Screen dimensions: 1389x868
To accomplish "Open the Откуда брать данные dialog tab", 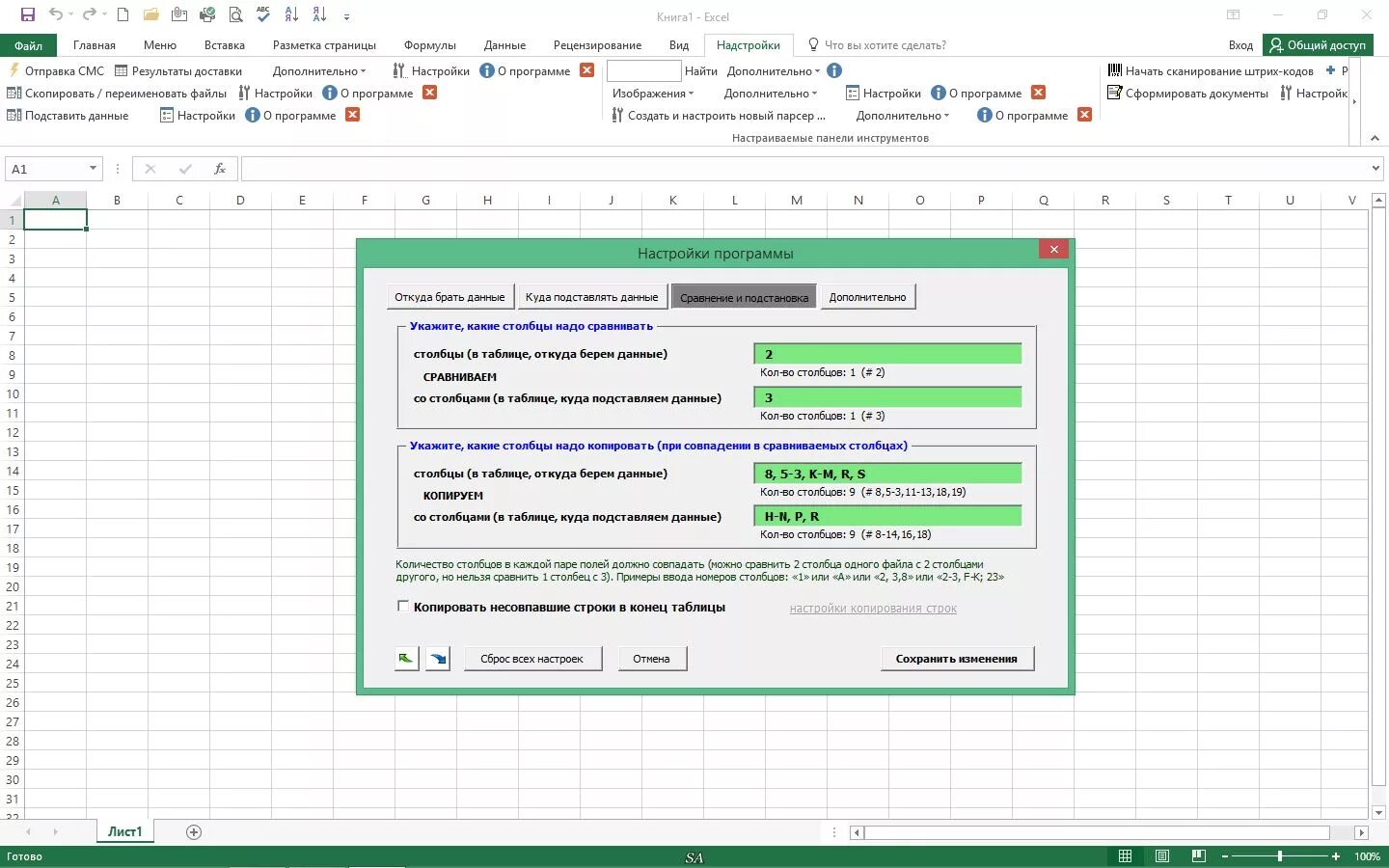I will 449,296.
